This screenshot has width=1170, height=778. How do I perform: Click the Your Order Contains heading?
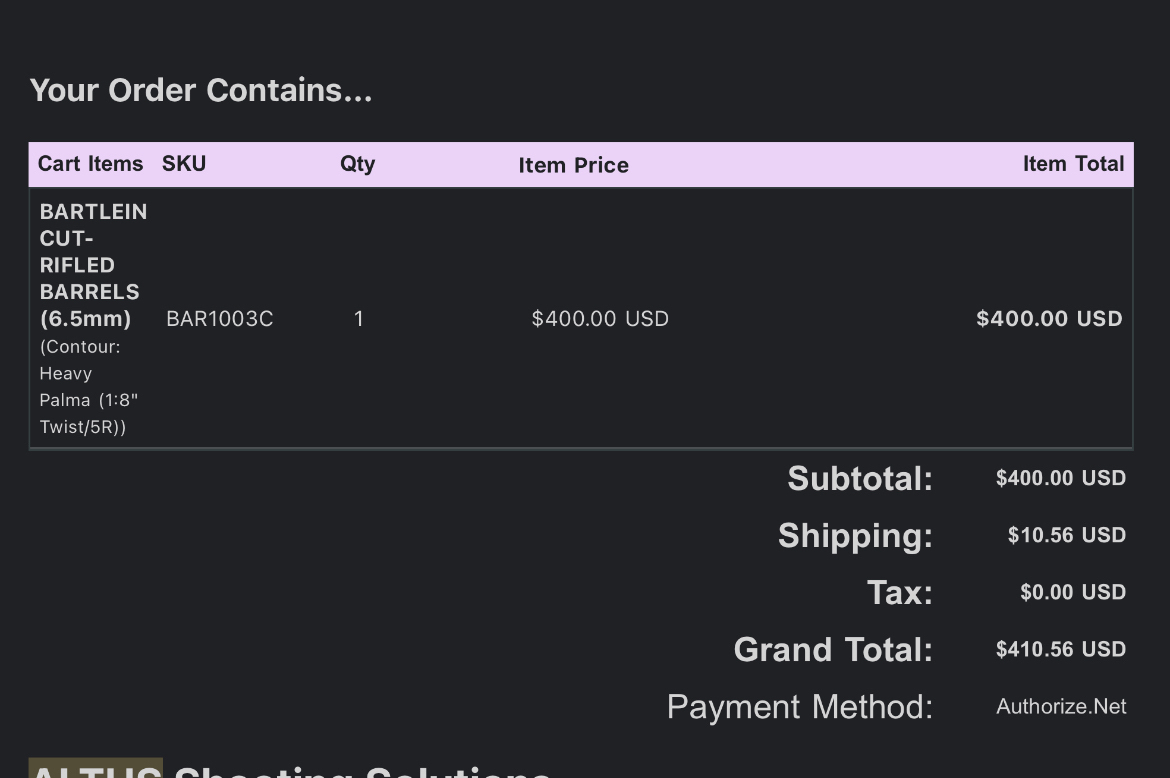201,90
